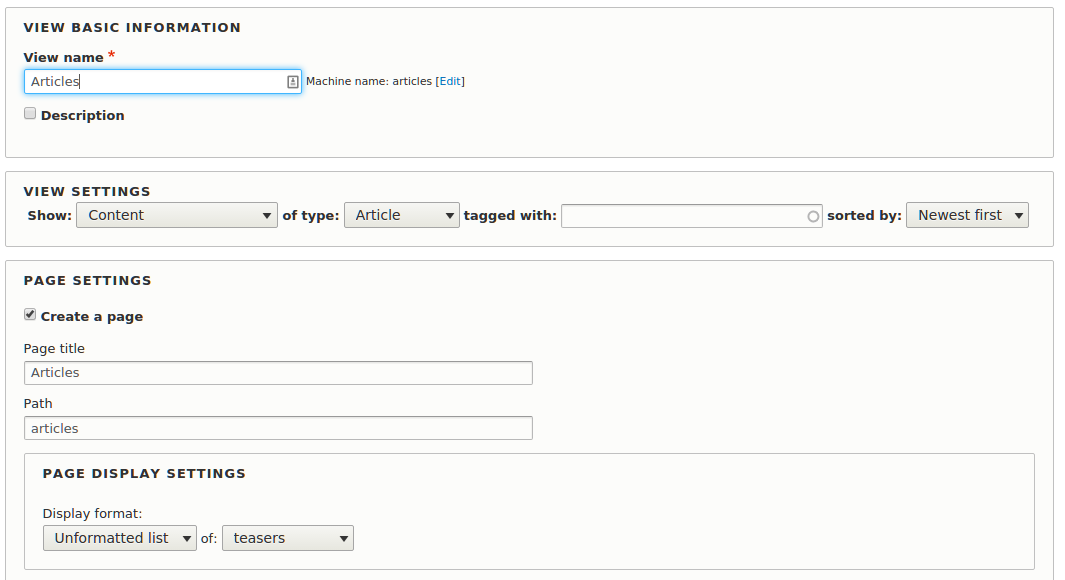Click the Create a page label text

pos(92,317)
